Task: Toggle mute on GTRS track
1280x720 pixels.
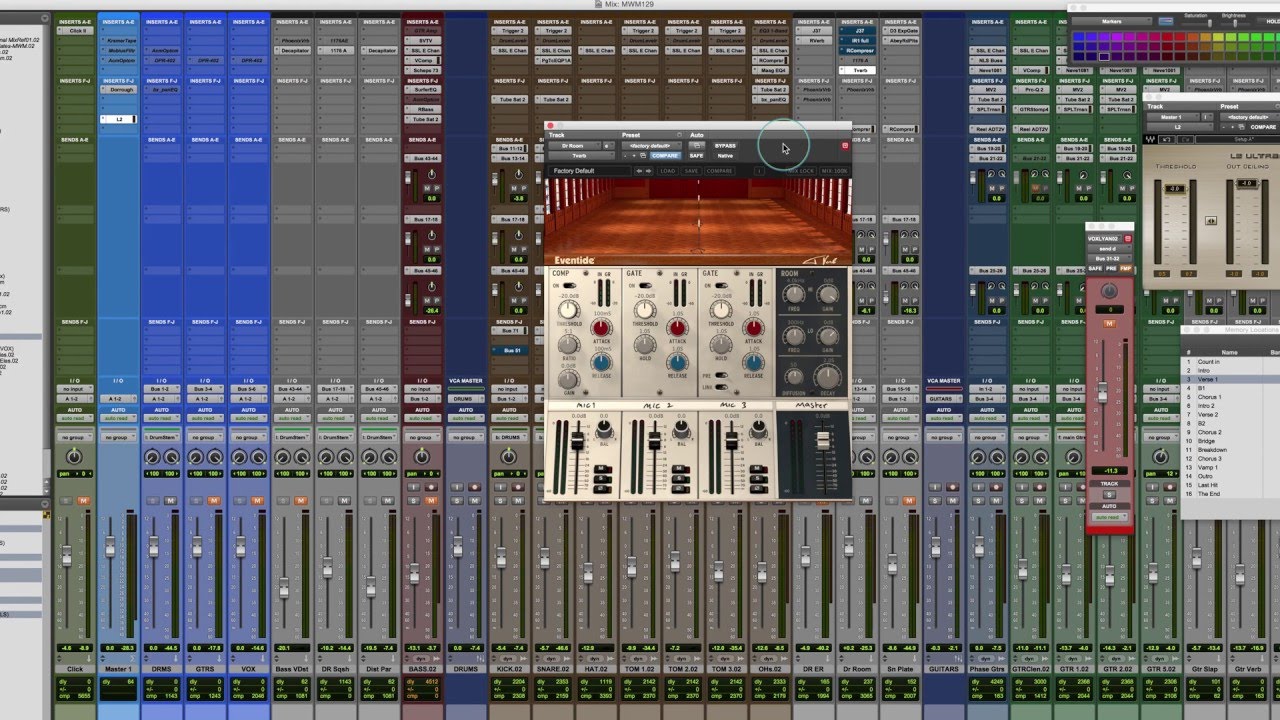Action: pyautogui.click(x=214, y=500)
